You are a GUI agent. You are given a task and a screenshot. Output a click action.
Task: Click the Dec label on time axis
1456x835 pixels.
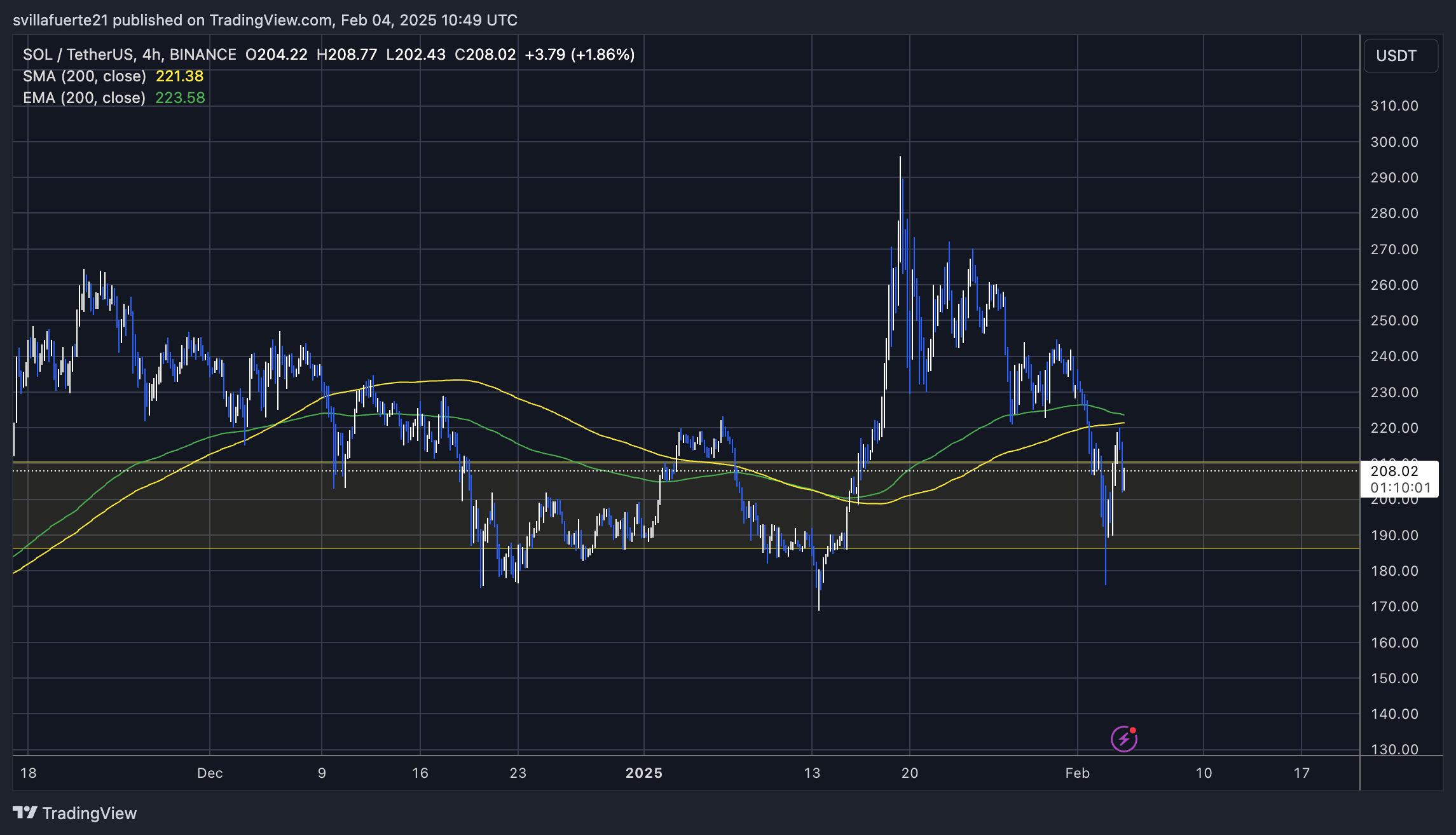pyautogui.click(x=210, y=773)
